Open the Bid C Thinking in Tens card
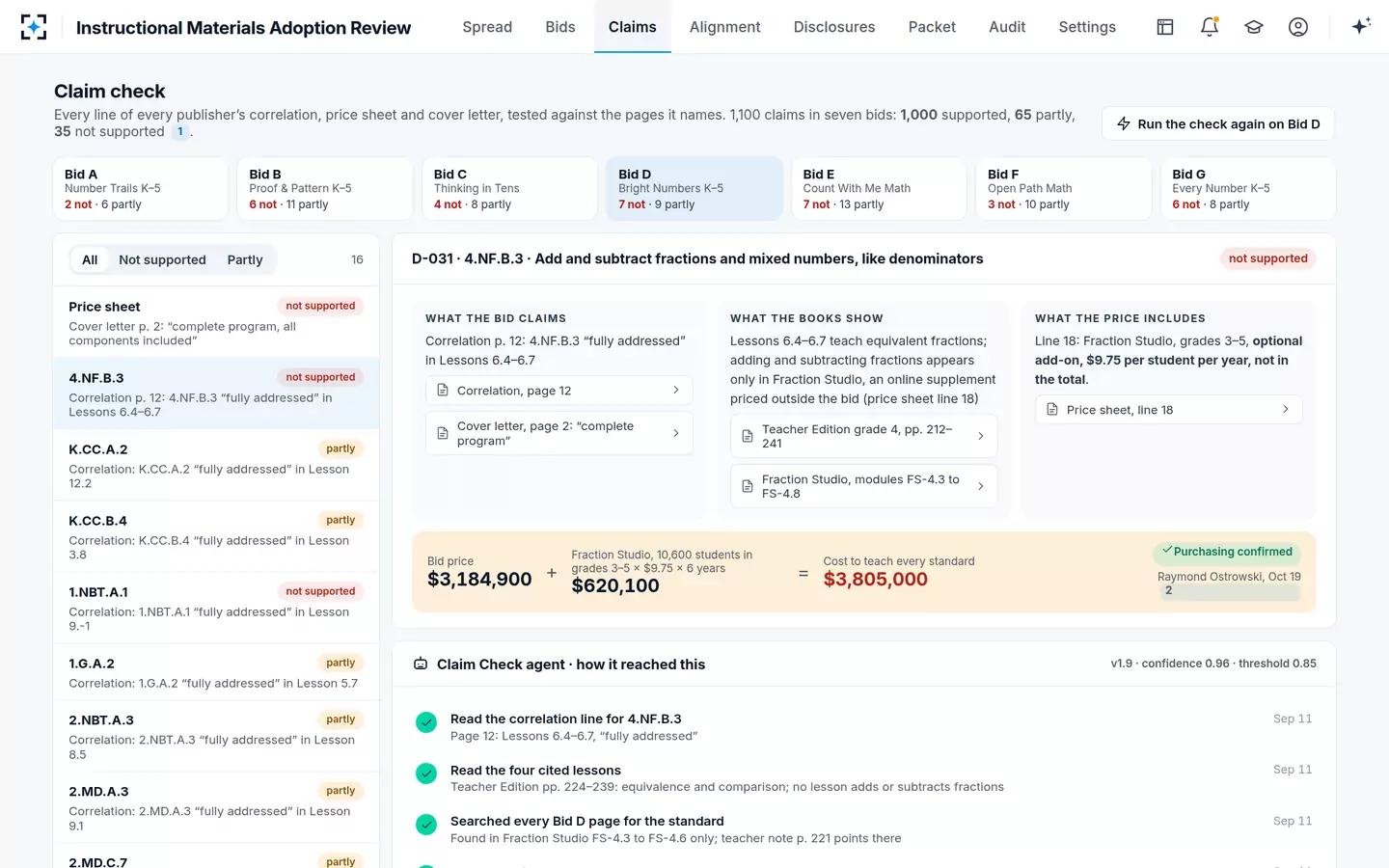The width and height of the screenshot is (1389, 868). click(x=509, y=189)
